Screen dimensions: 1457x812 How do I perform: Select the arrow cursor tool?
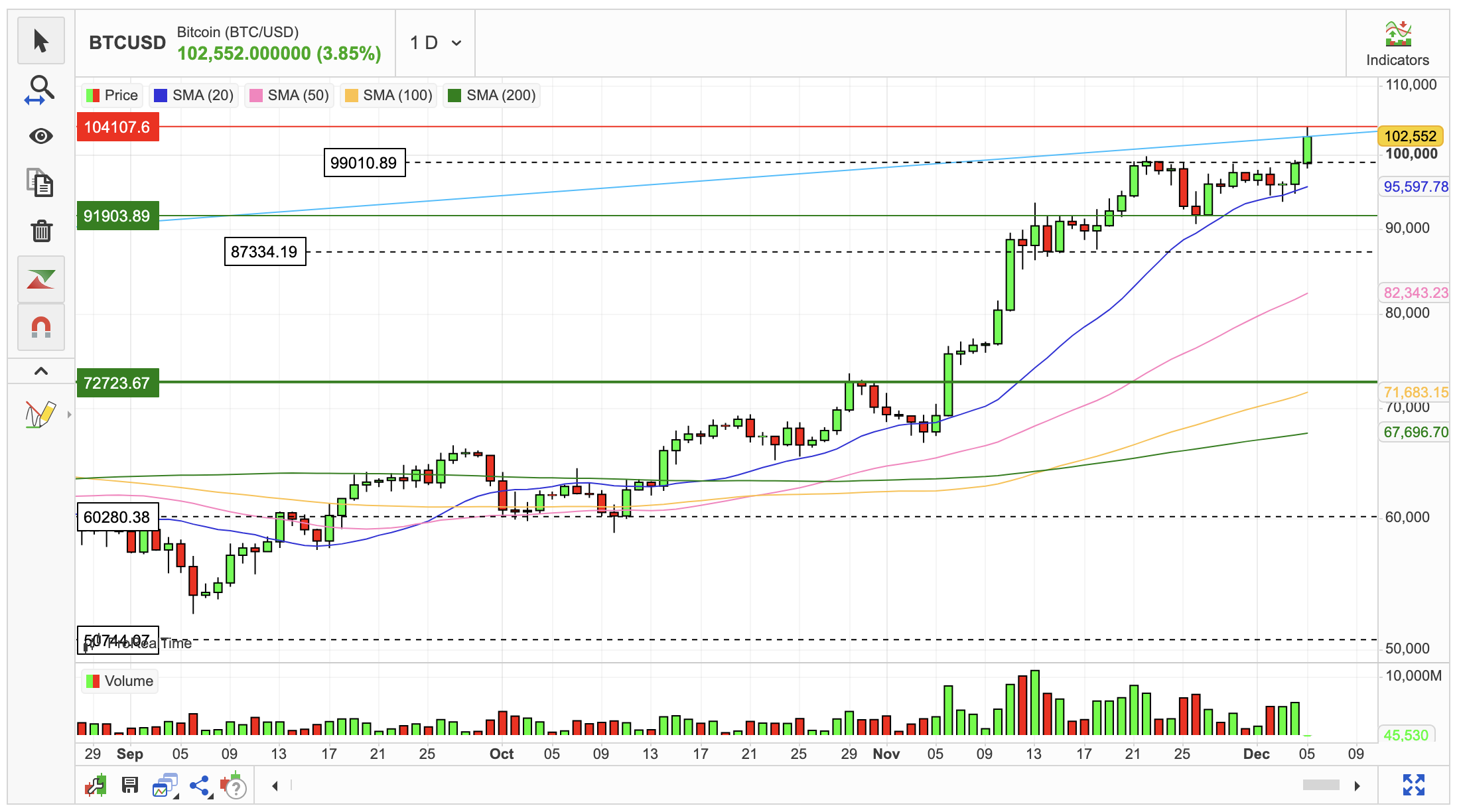pos(41,41)
